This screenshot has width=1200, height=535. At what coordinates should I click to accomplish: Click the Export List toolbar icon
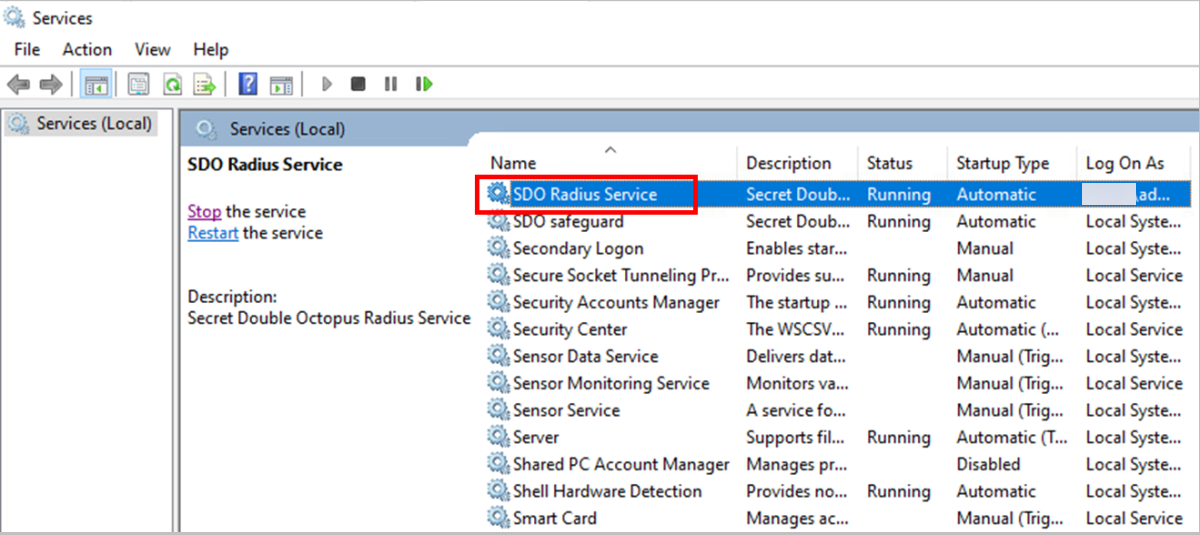[x=205, y=85]
